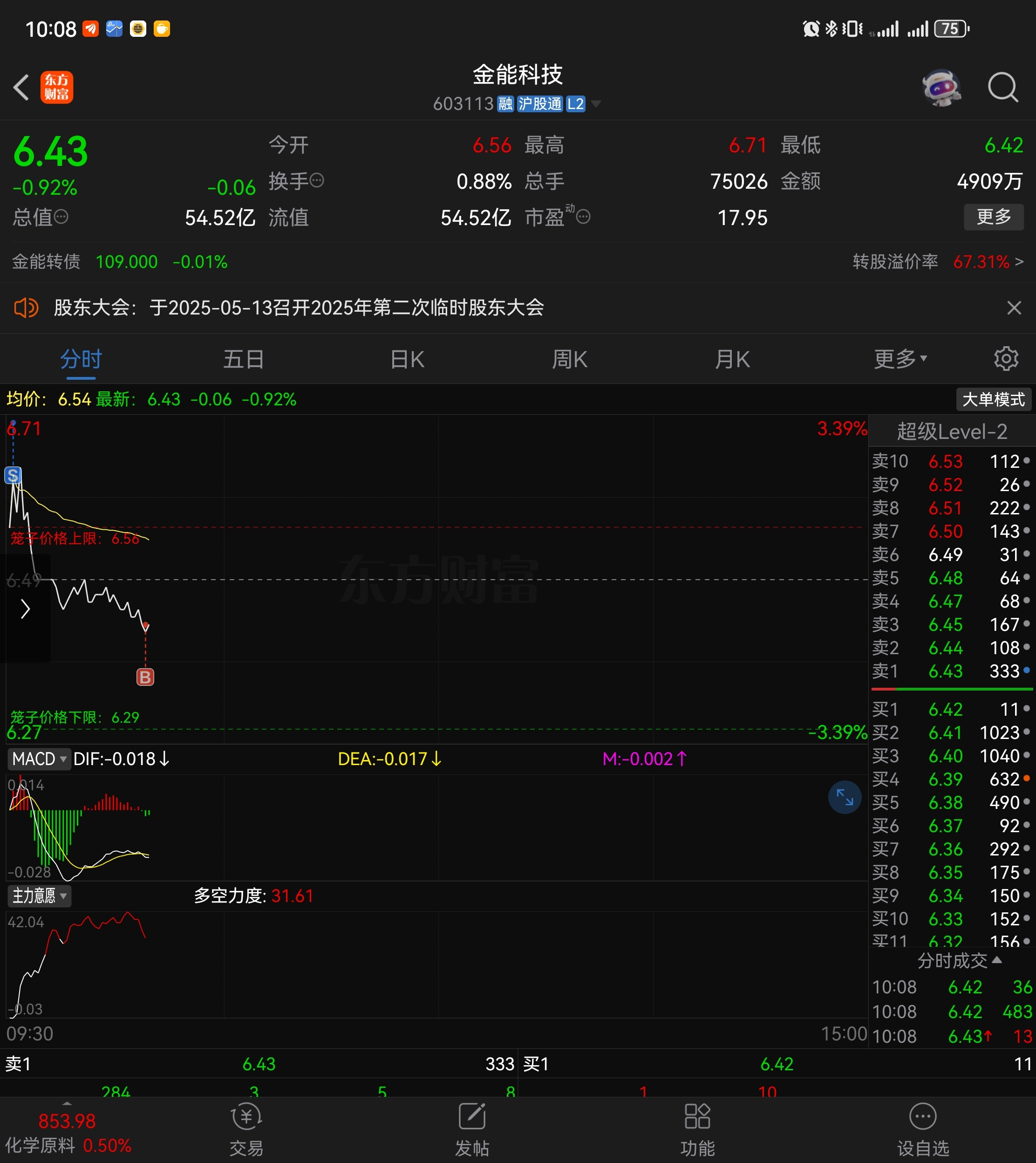Switch to the 日K tab
This screenshot has width=1036, height=1163.
[x=407, y=359]
